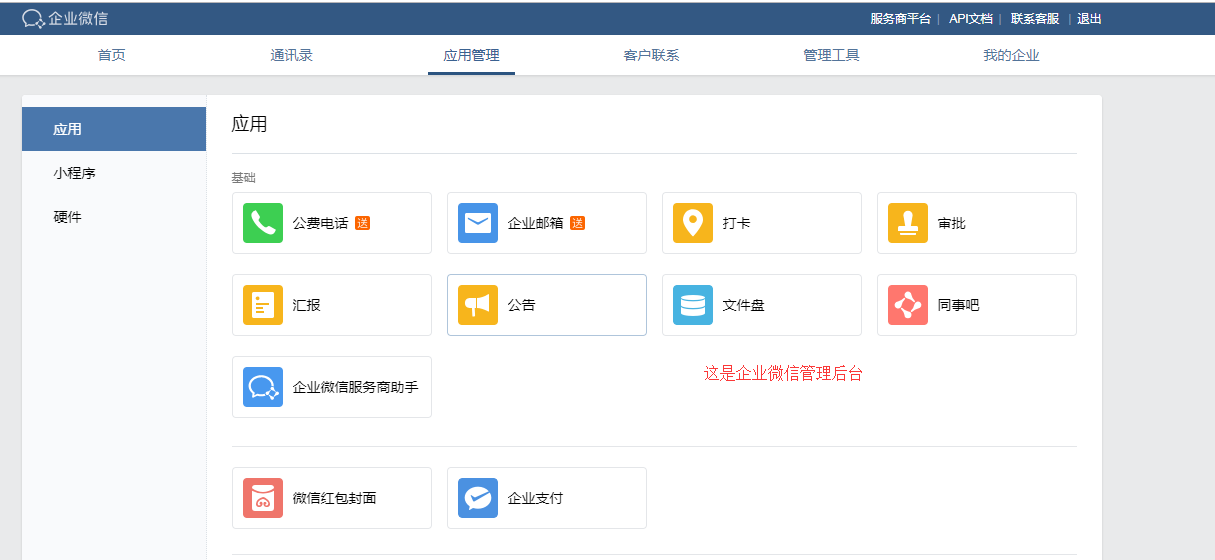This screenshot has height=560, width=1215.
Task: Open the 企业邮箱 app label
Action: (535, 223)
